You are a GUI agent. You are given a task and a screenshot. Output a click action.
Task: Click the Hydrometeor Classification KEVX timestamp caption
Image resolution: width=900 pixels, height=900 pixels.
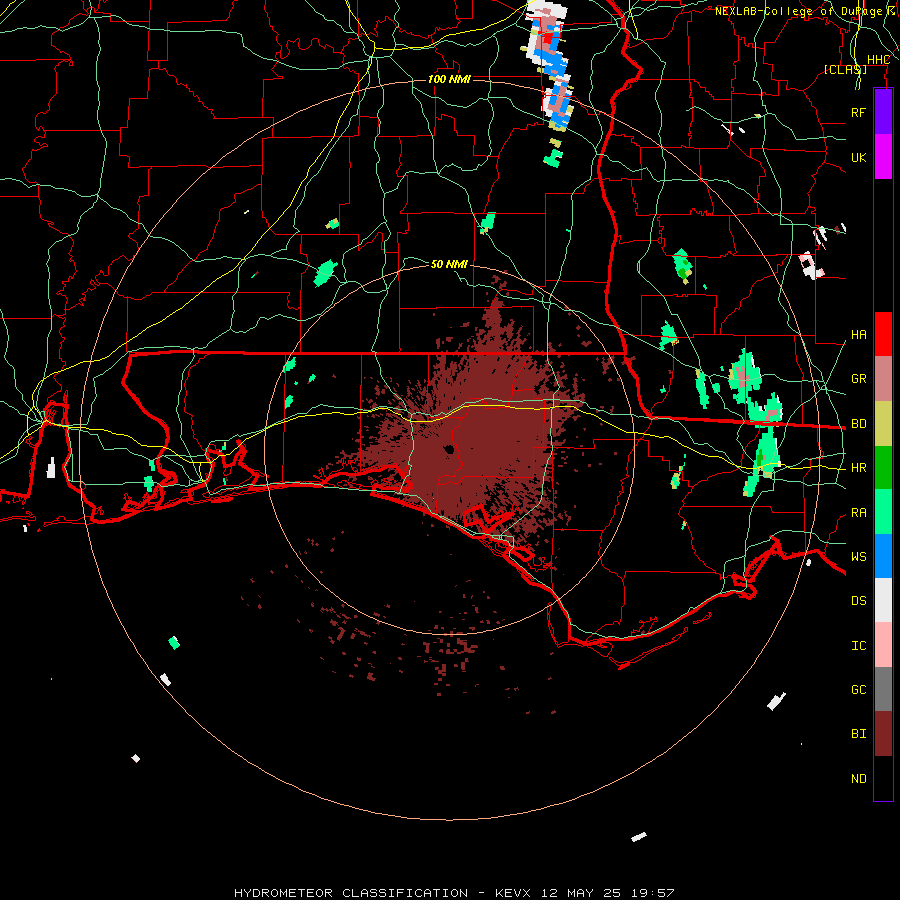click(454, 893)
